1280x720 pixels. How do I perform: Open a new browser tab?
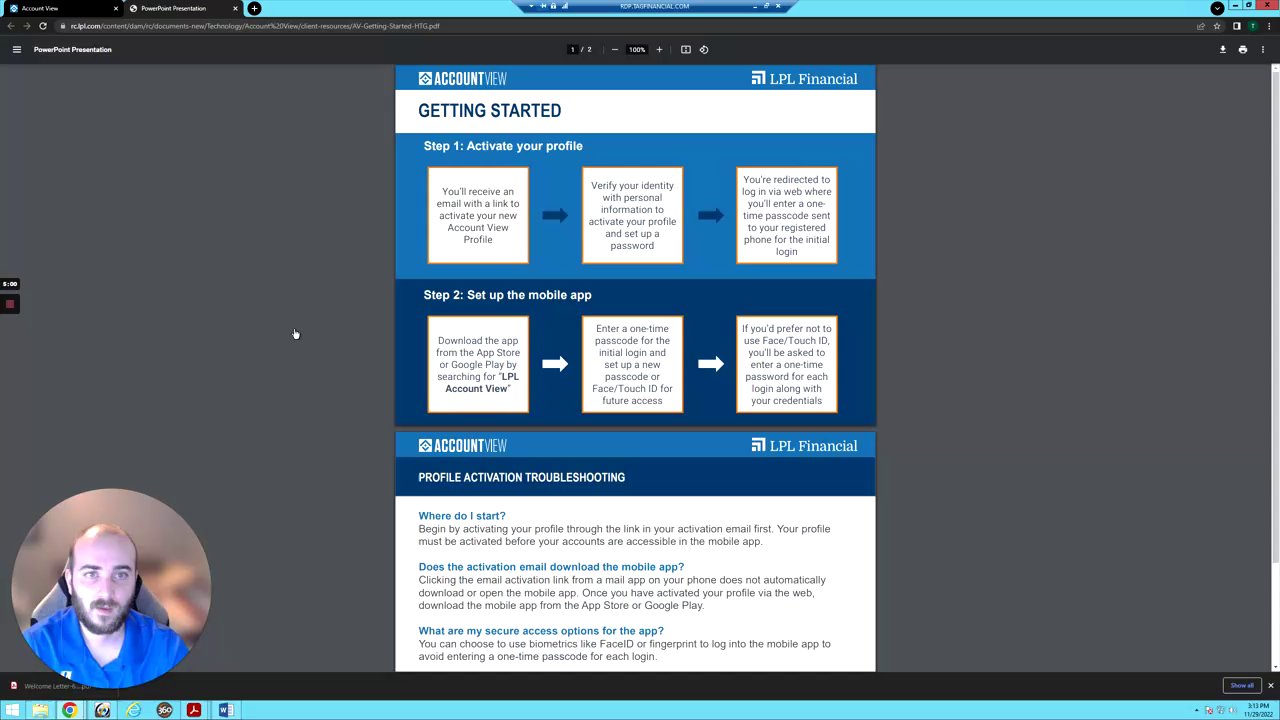[254, 8]
